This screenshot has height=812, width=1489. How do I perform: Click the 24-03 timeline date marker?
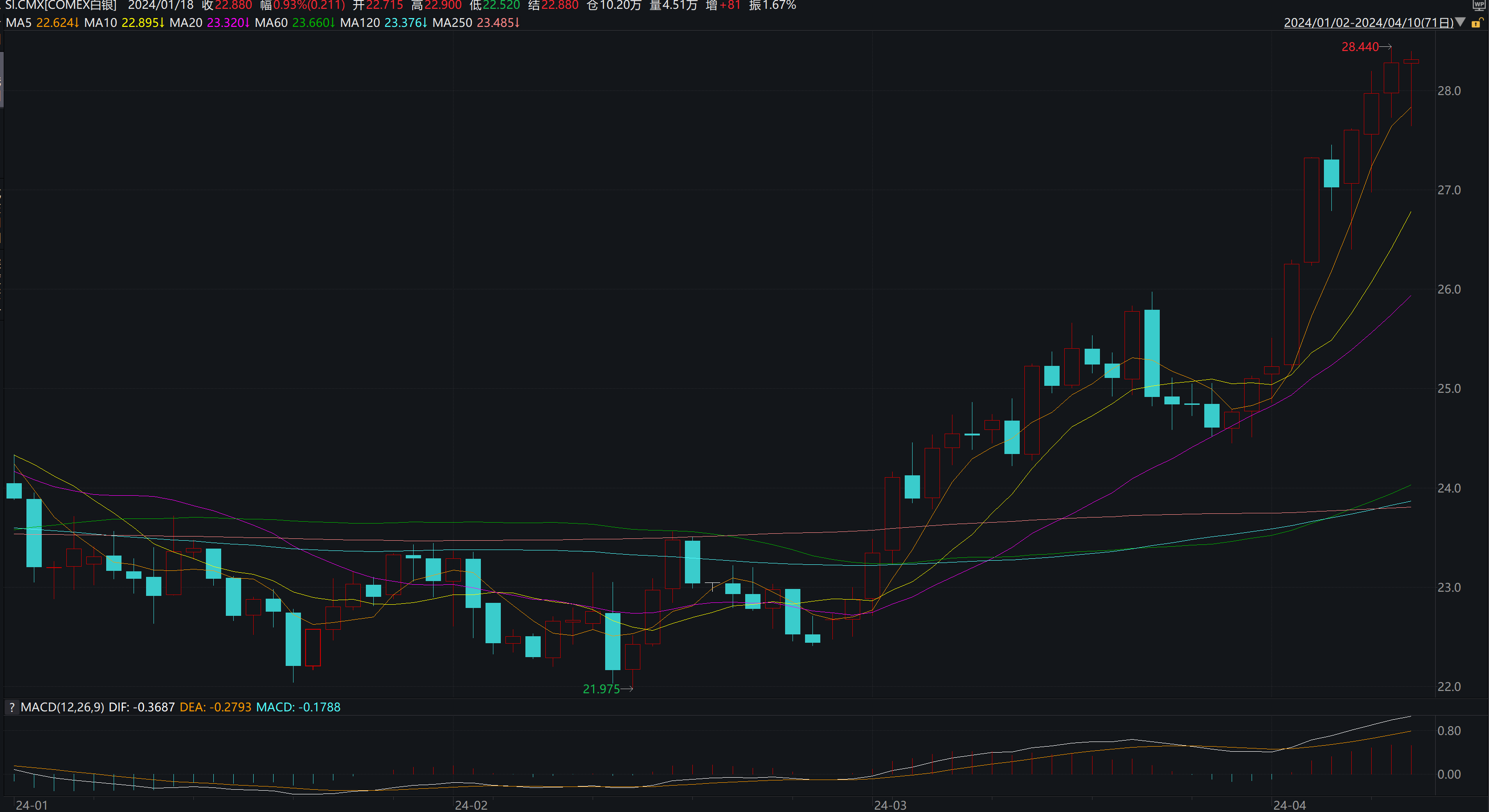click(890, 806)
